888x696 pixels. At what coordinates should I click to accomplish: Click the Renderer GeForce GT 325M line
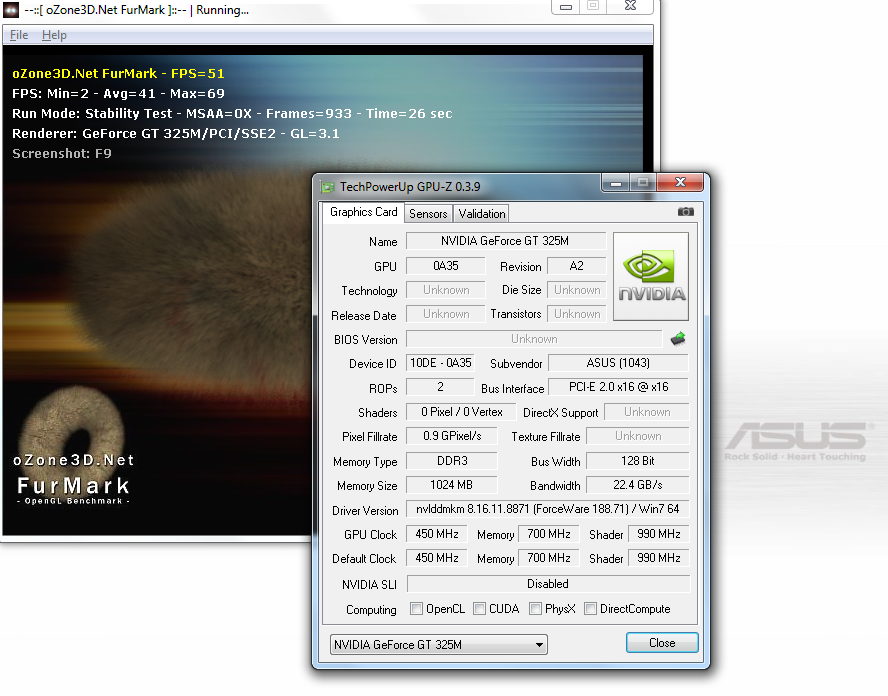[x=176, y=134]
